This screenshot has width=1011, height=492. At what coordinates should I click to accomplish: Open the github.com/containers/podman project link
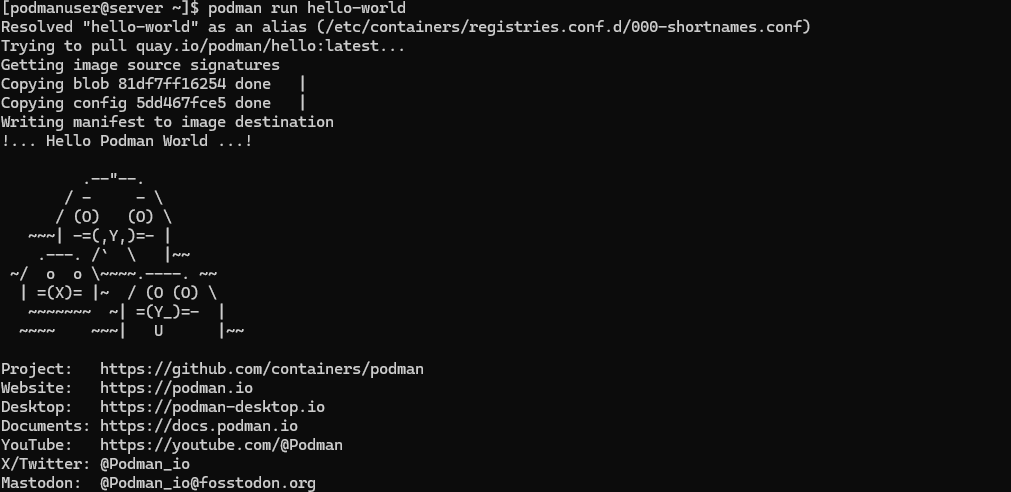click(x=261, y=369)
